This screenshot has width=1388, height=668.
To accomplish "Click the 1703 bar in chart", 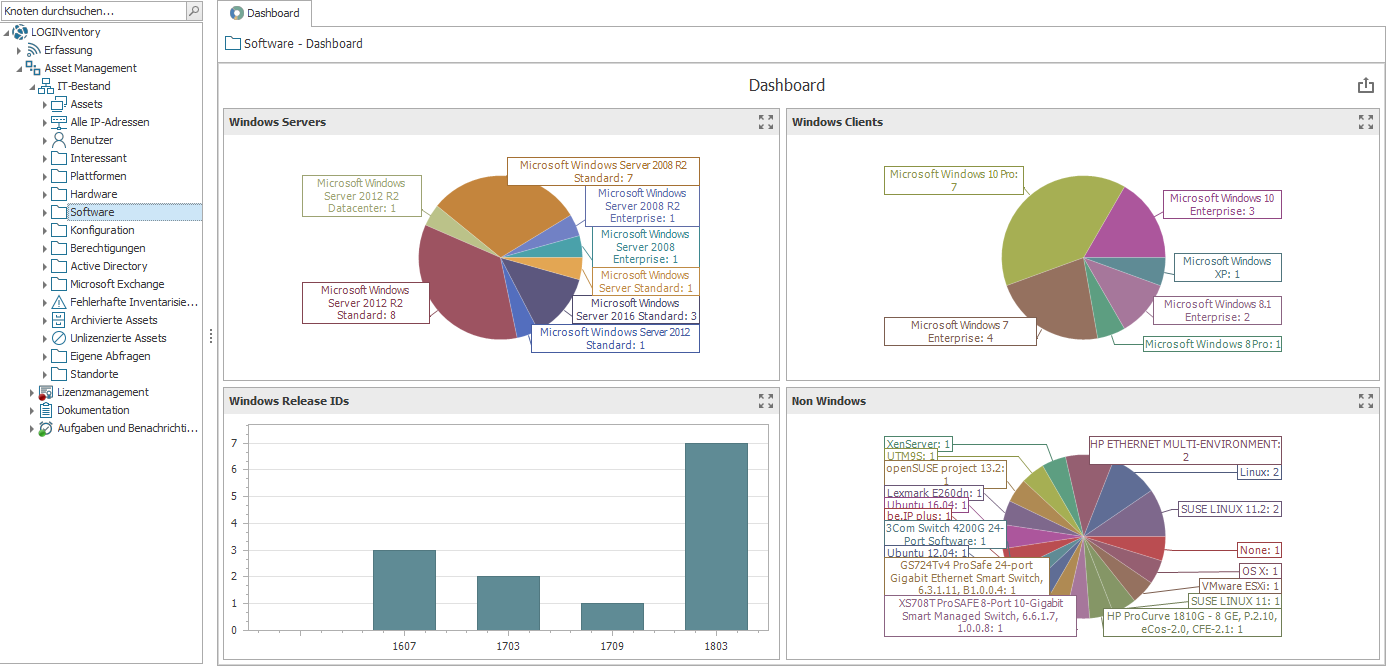I will [x=508, y=603].
